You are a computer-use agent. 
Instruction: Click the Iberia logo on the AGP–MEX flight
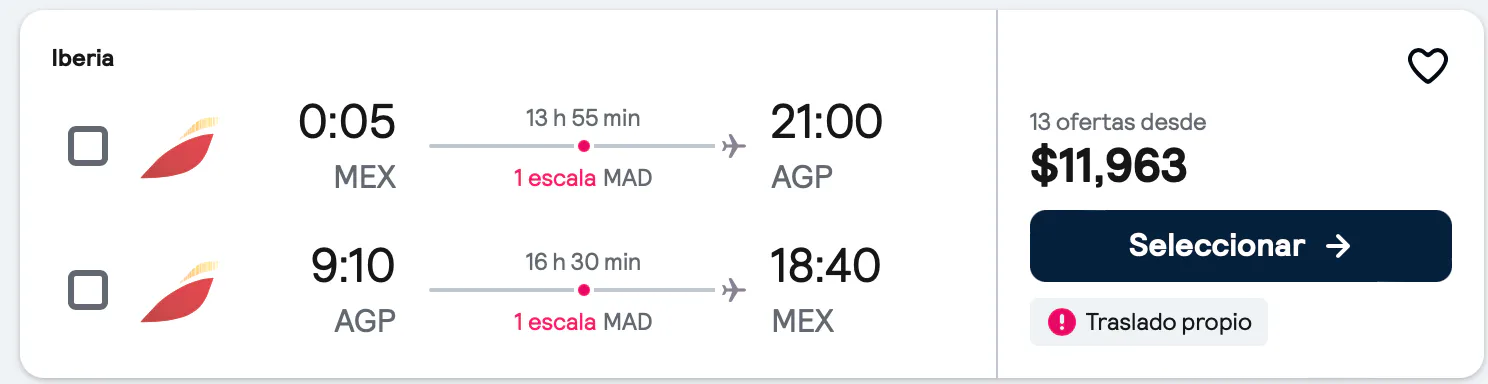[x=179, y=292]
